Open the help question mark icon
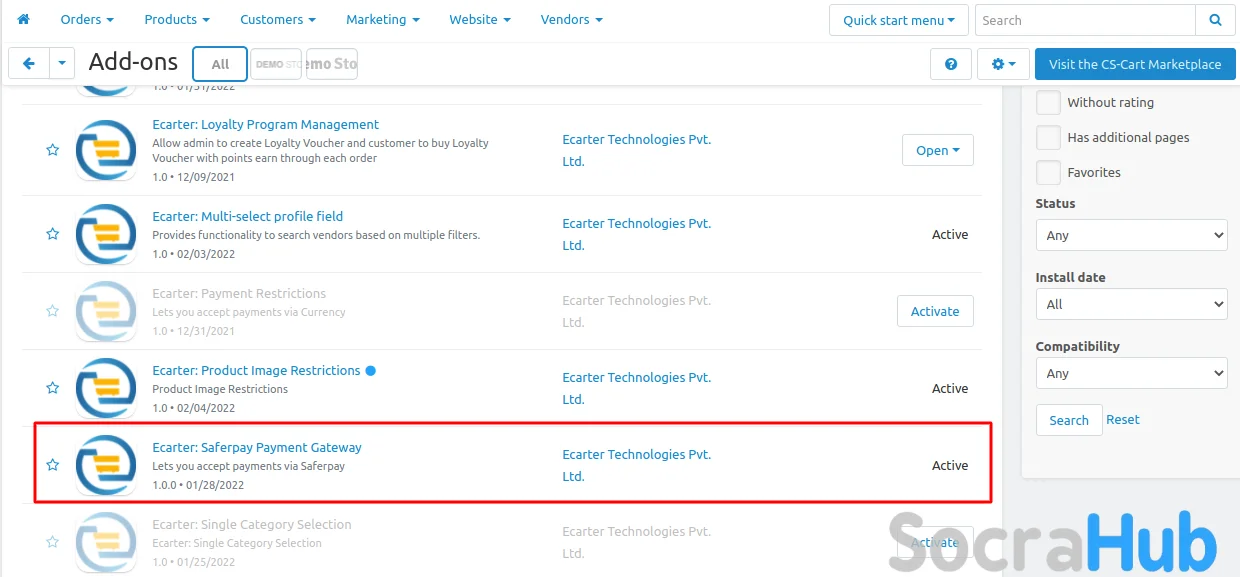 click(950, 64)
